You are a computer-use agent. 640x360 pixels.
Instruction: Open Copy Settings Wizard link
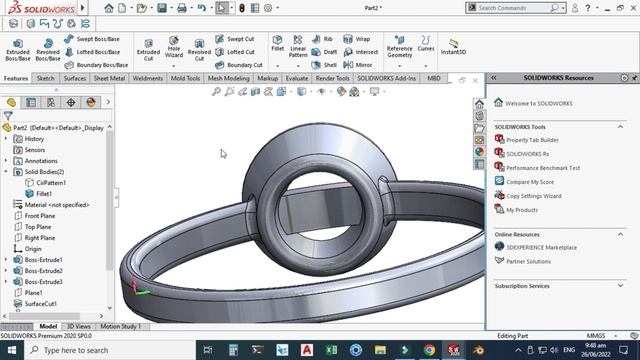tap(534, 196)
